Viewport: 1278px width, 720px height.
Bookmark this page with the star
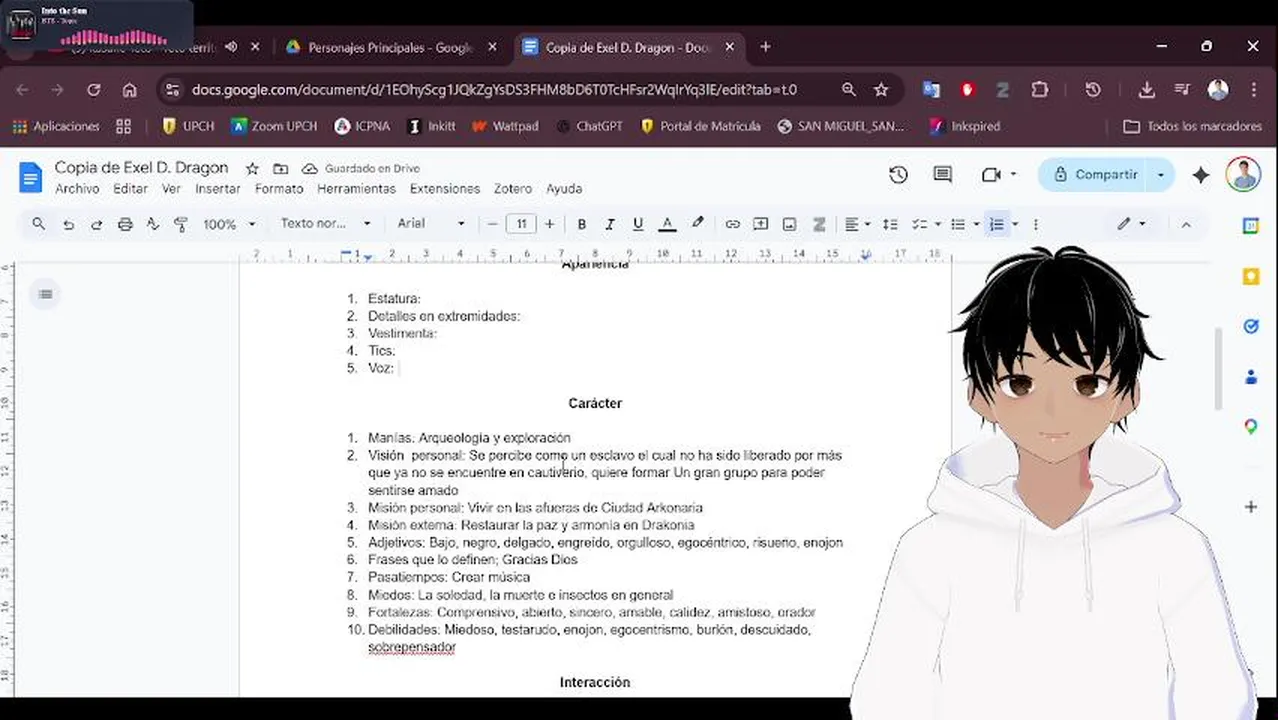click(881, 90)
